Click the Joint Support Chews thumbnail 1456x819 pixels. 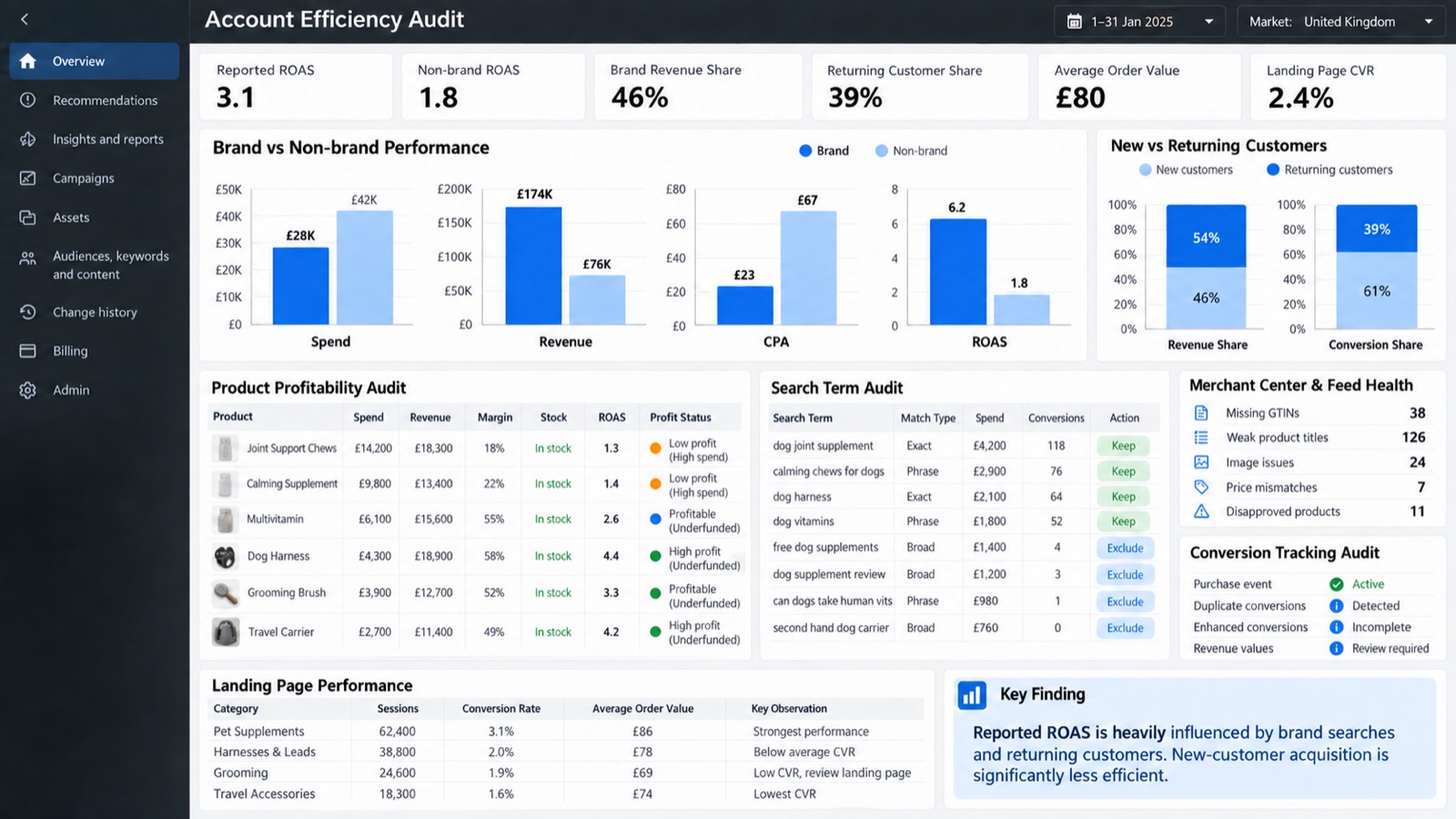click(225, 449)
